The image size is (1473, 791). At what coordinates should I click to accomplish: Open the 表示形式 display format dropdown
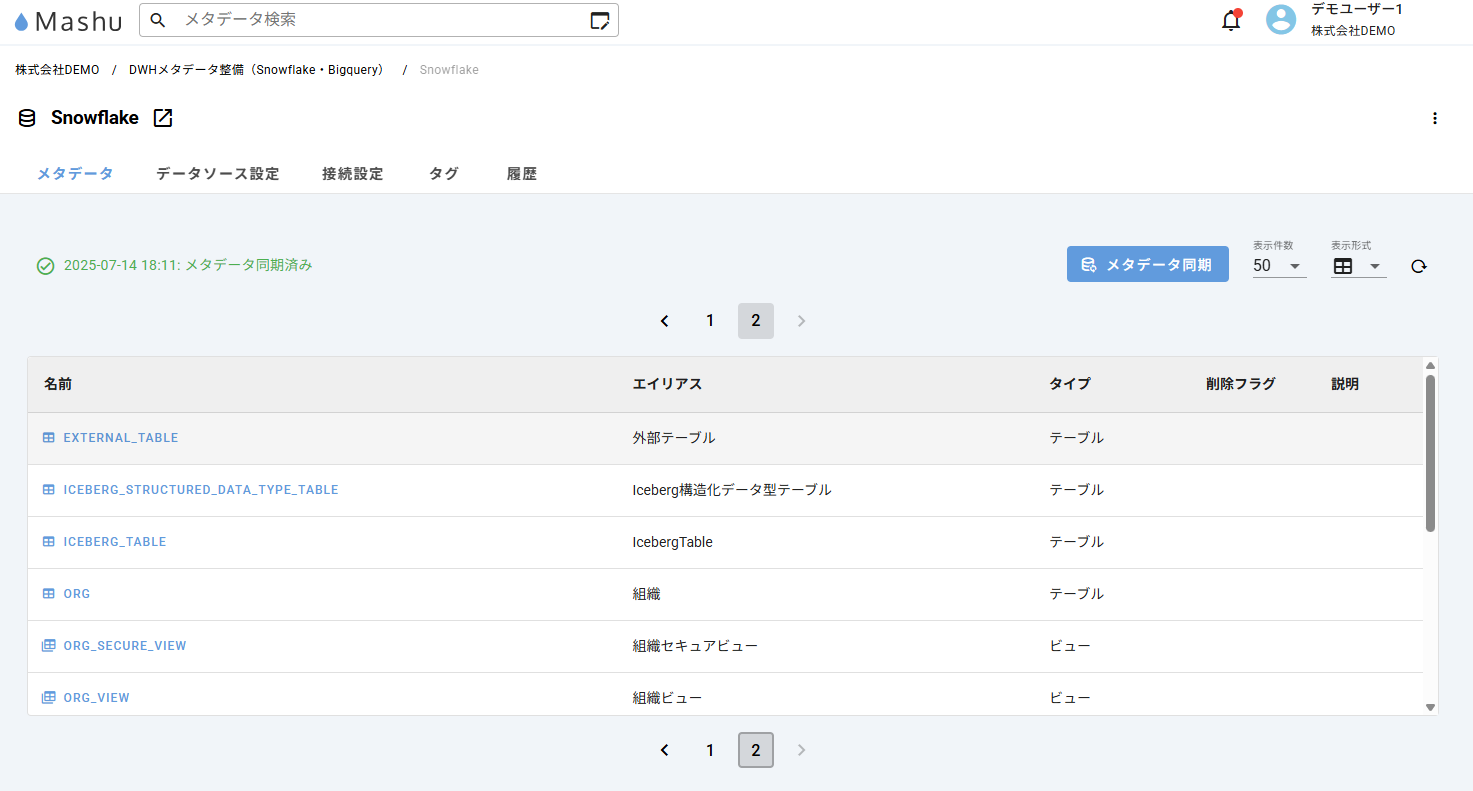(1358, 266)
